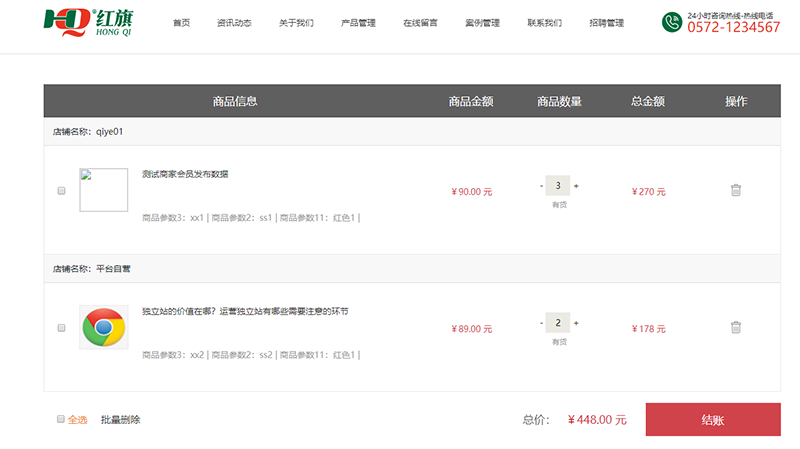
Task: Decrease quantity of the ¥90.00 item
Action: [x=542, y=186]
